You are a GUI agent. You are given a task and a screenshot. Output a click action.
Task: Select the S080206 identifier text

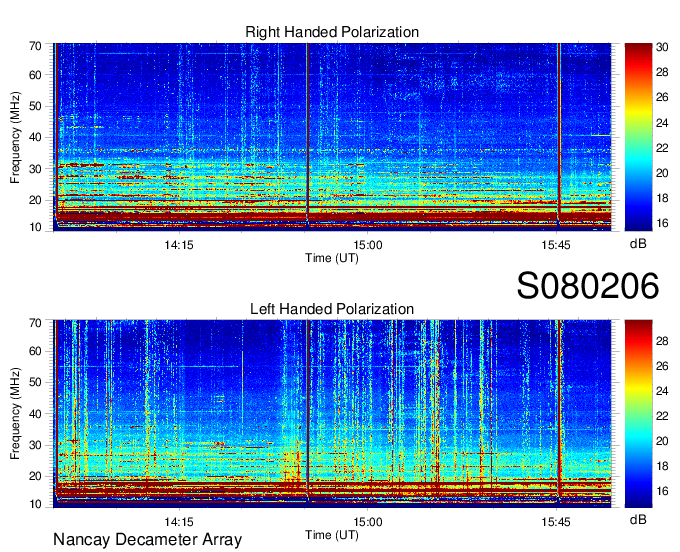(588, 286)
